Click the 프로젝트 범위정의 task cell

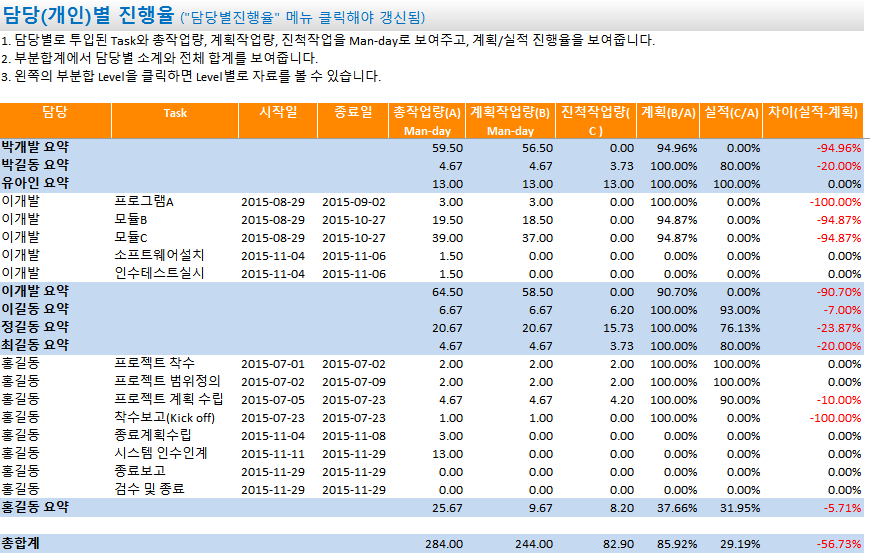pos(167,382)
